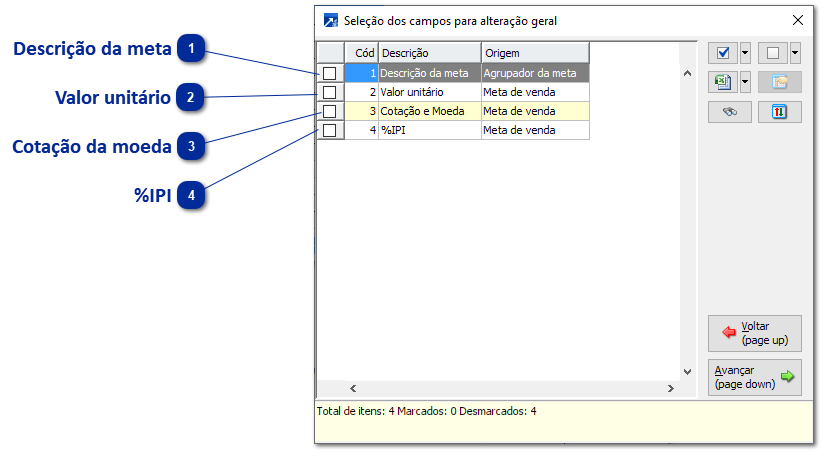The height and width of the screenshot is (460, 837).
Task: Click the binoculars search button
Action: point(730,112)
